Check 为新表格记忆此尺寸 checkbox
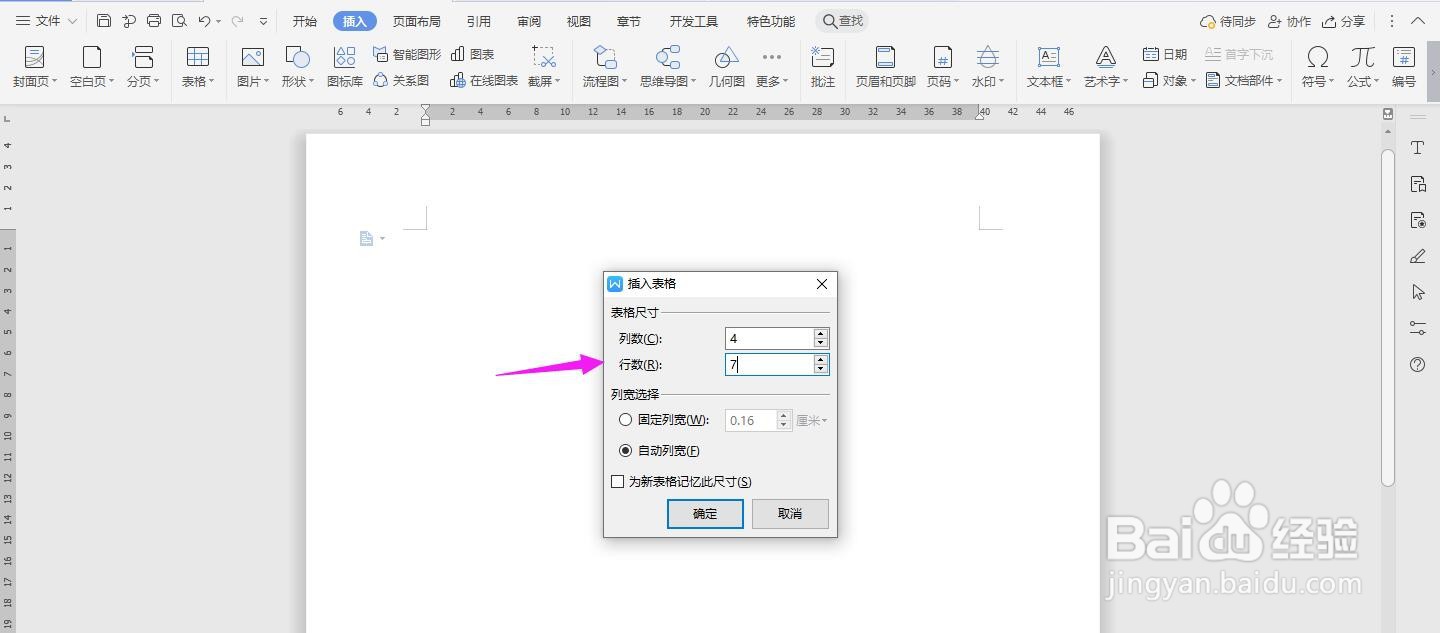Viewport: 1440px width, 633px height. click(618, 482)
